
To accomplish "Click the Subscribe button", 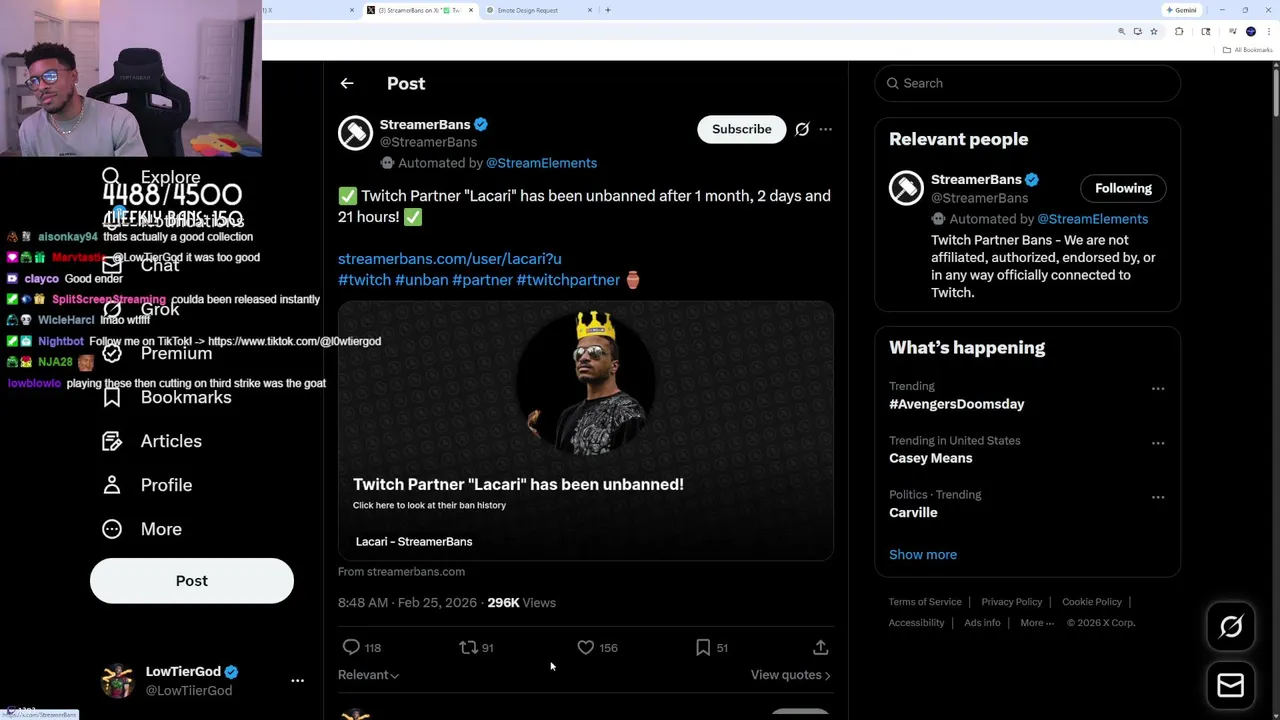I will pyautogui.click(x=741, y=129).
